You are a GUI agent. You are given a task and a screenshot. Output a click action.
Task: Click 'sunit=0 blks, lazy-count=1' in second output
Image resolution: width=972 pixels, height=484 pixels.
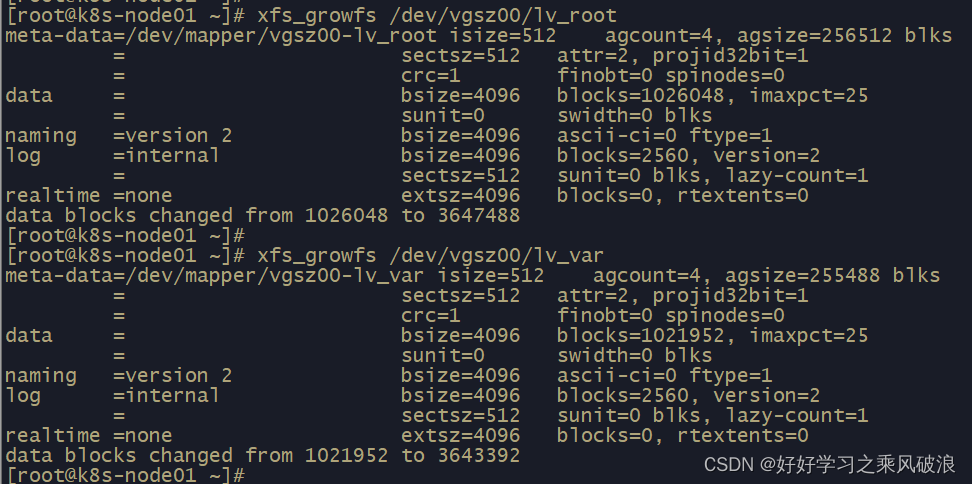click(x=712, y=415)
